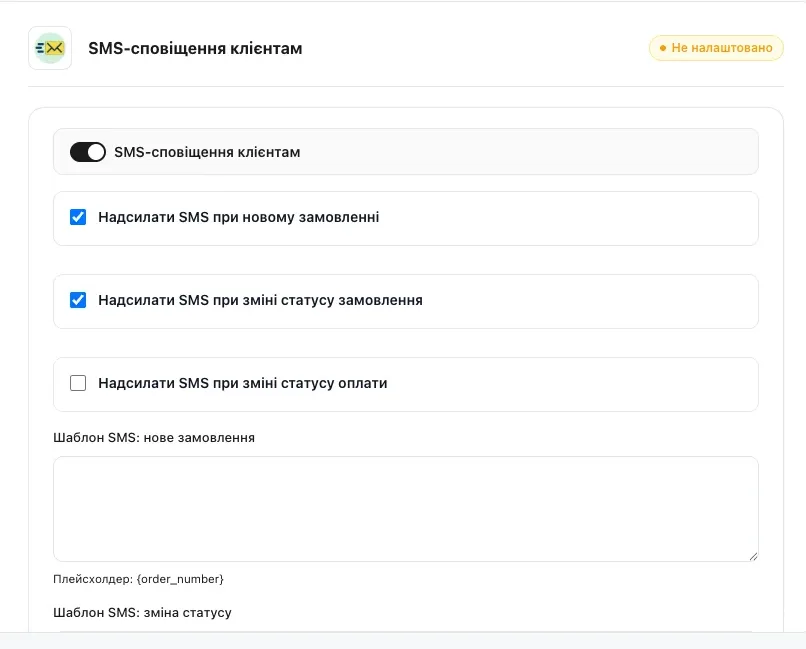Click the textarea resize handle corner
Image resolution: width=806 pixels, height=649 pixels.
[x=753, y=556]
